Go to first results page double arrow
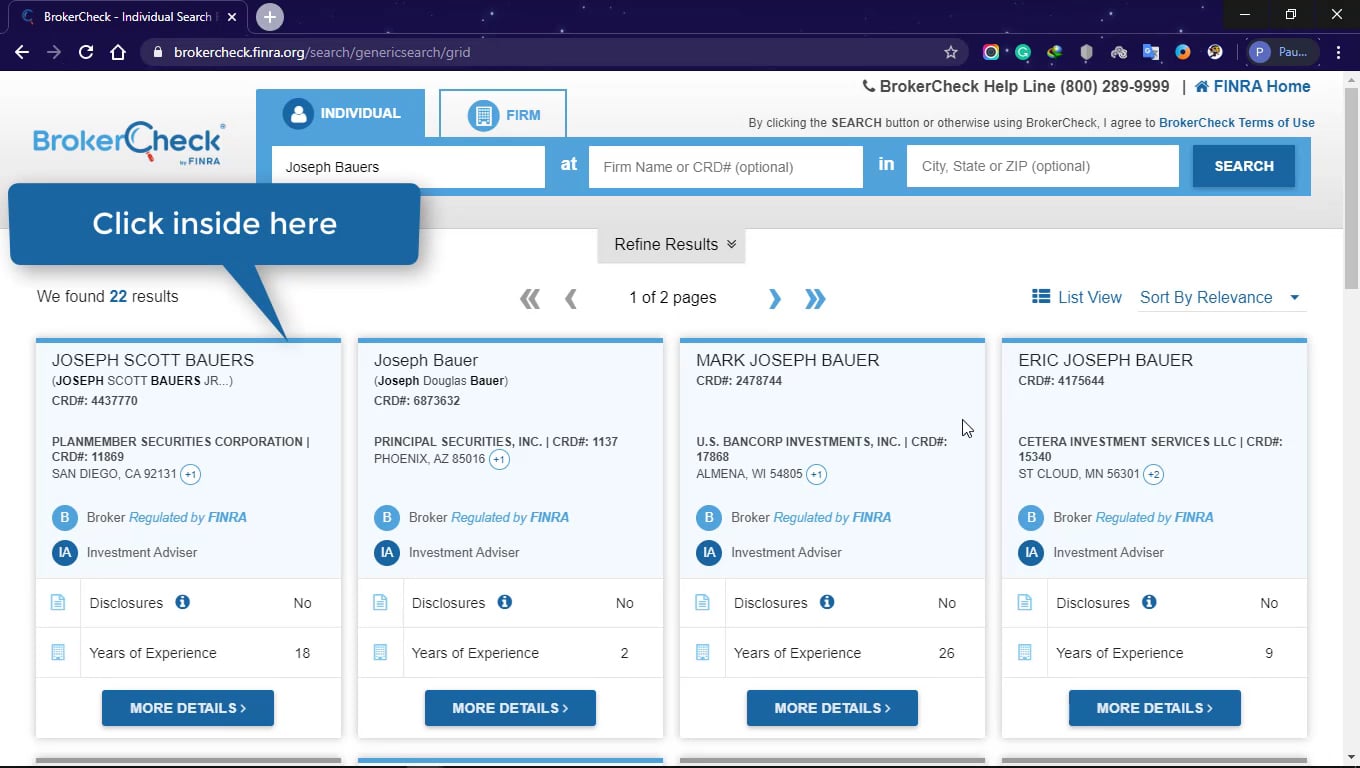Viewport: 1360px width, 768px height. click(530, 298)
